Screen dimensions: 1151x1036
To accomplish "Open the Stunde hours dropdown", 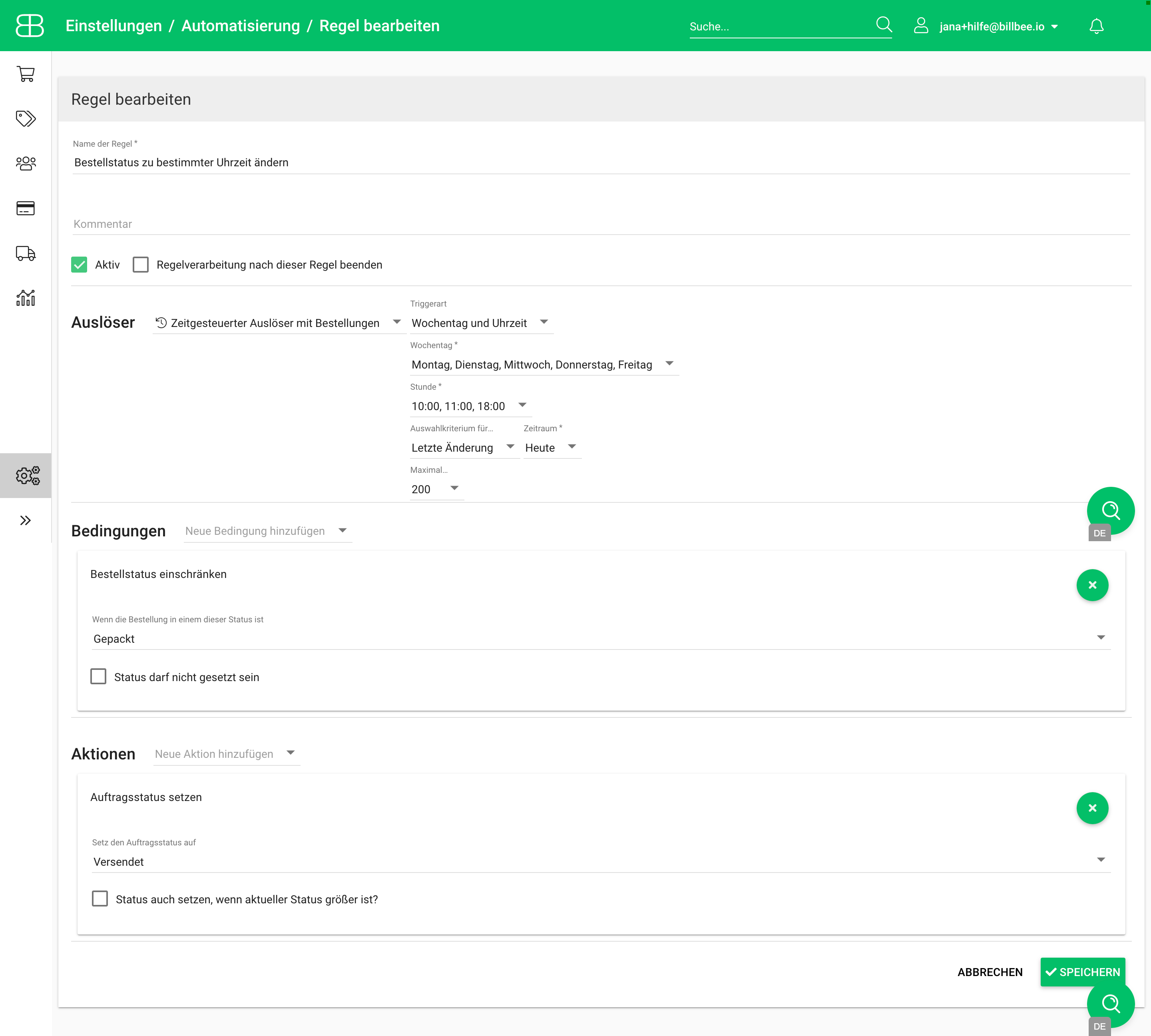I will click(x=470, y=406).
